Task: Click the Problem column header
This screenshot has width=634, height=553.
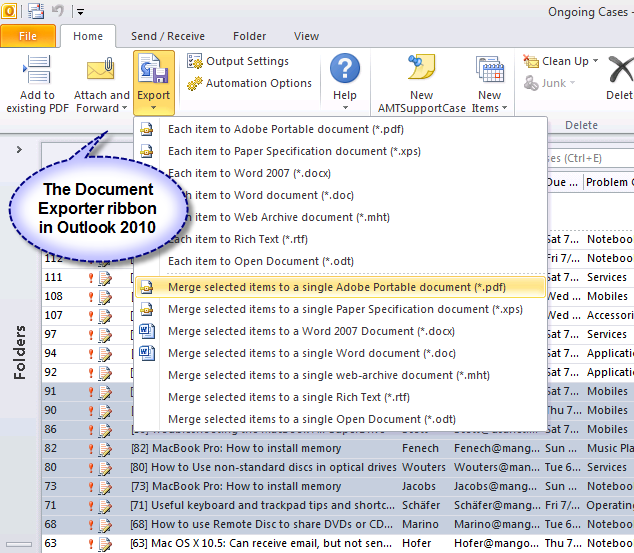Action: point(609,182)
